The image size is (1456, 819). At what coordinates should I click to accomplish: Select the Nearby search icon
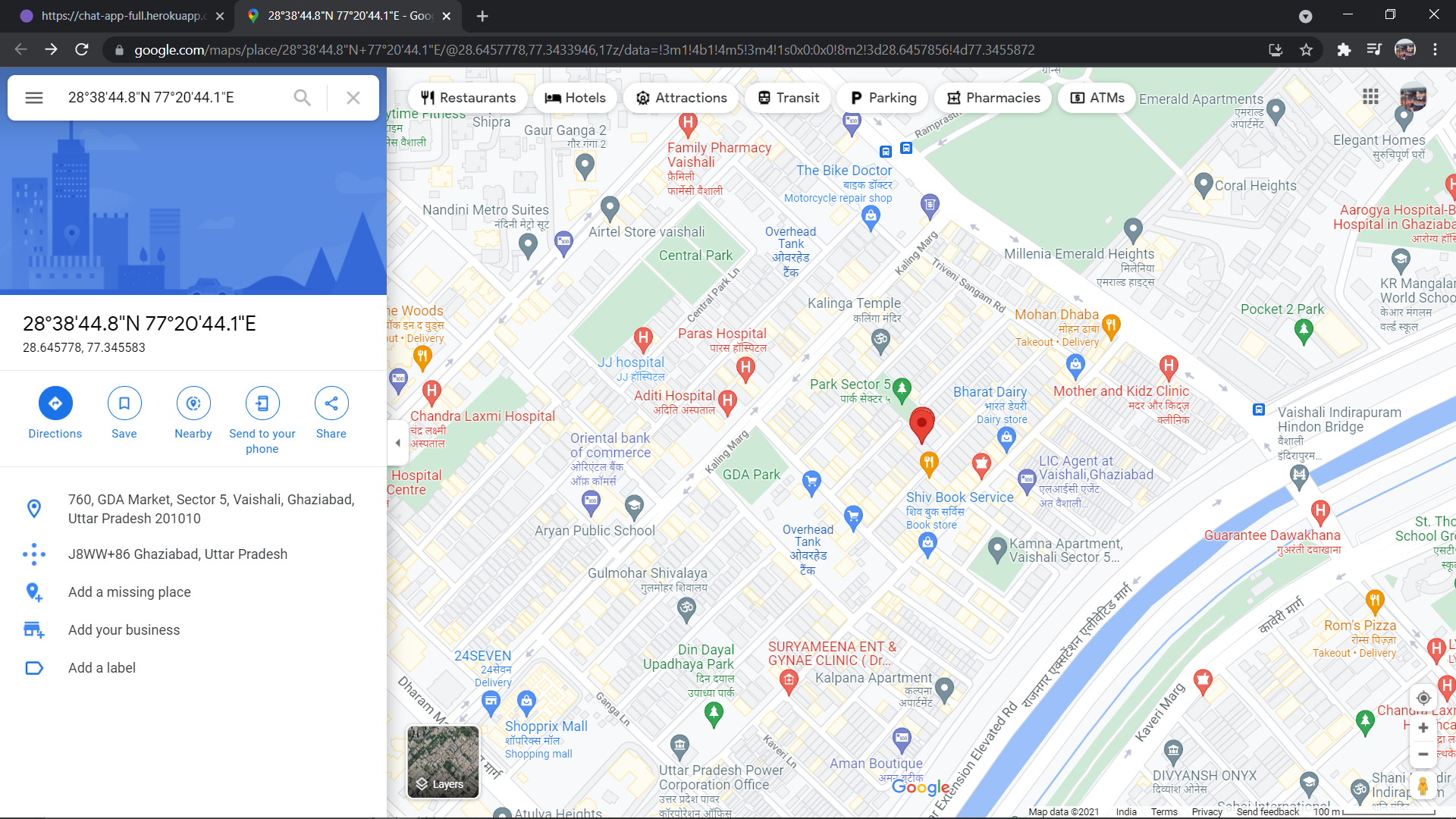pyautogui.click(x=193, y=403)
